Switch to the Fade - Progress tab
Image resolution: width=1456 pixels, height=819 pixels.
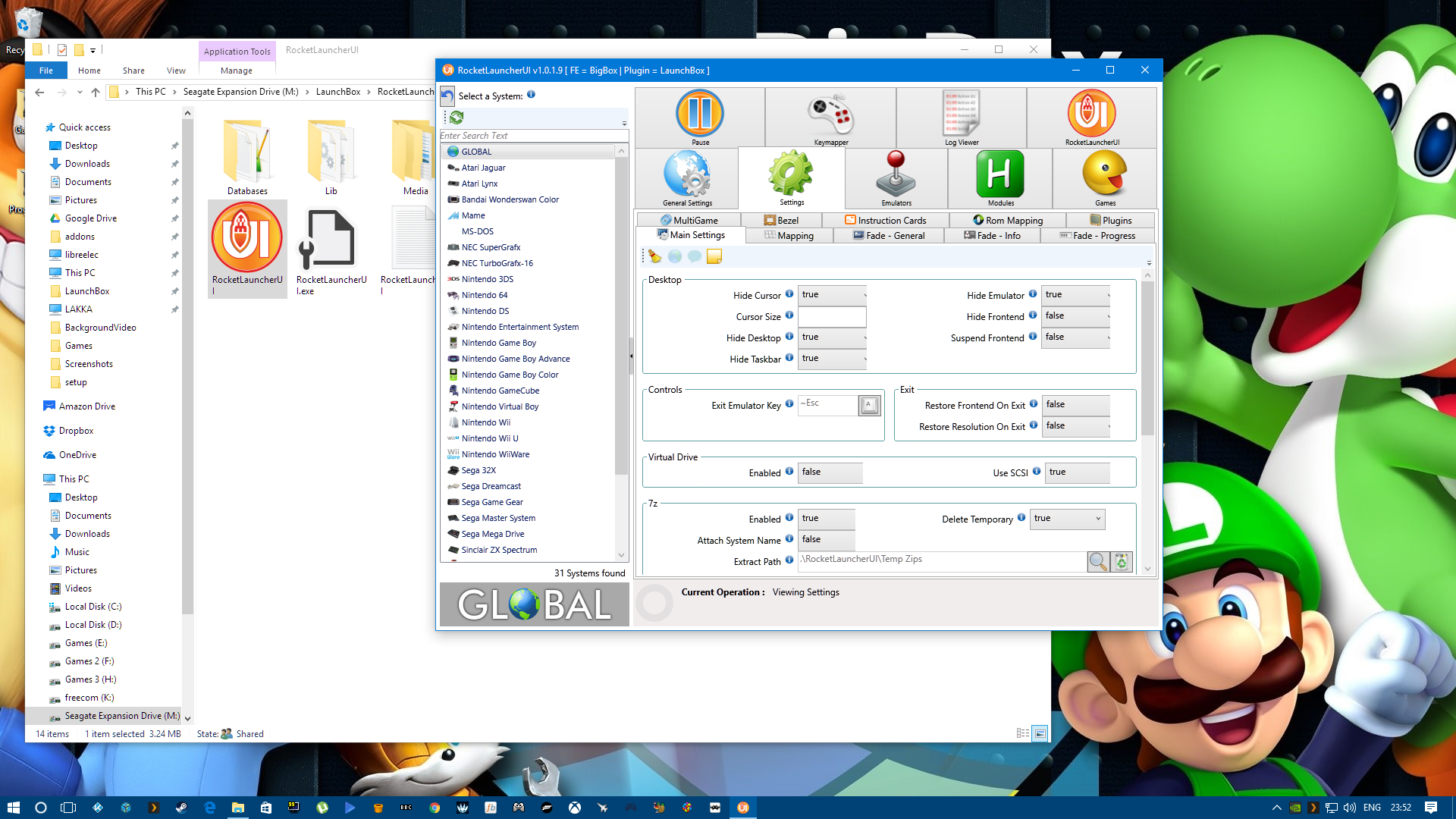point(1097,236)
